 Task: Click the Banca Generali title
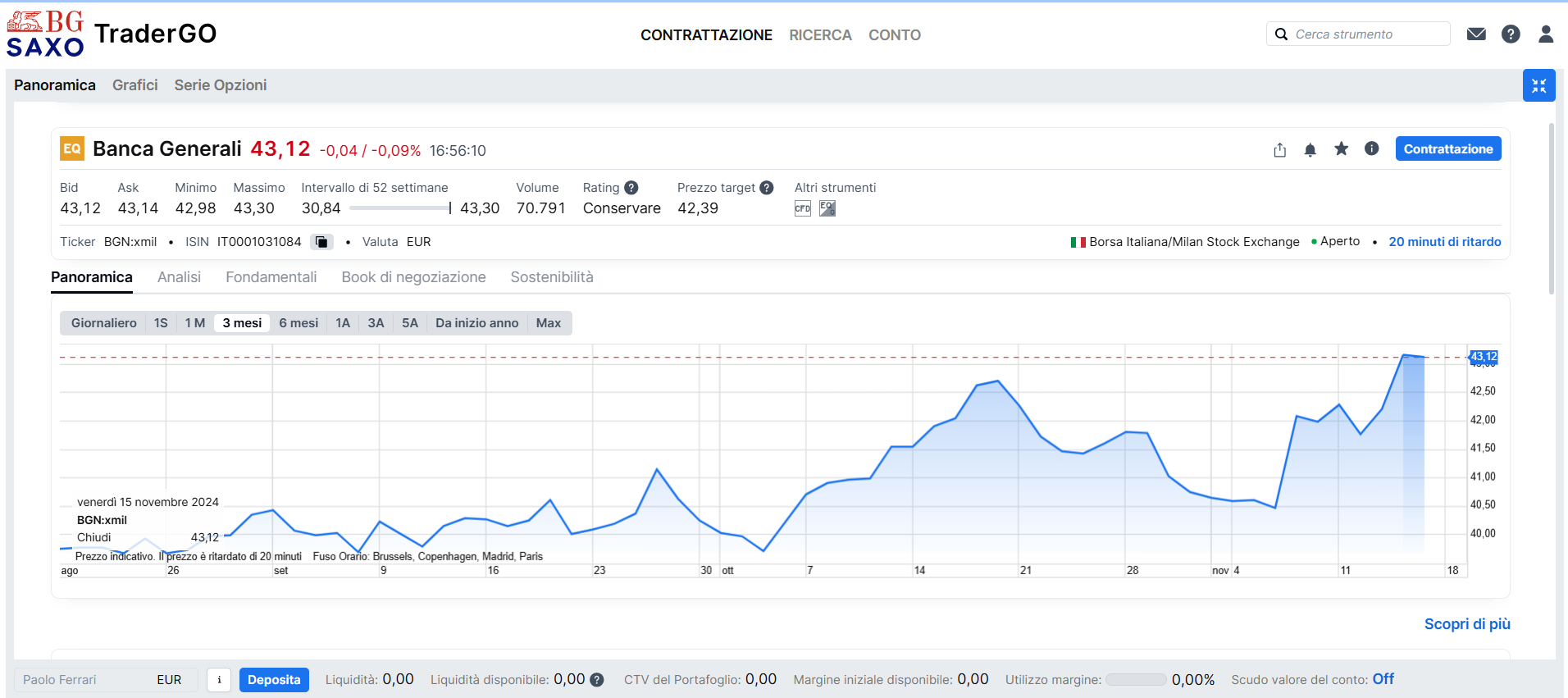(167, 148)
